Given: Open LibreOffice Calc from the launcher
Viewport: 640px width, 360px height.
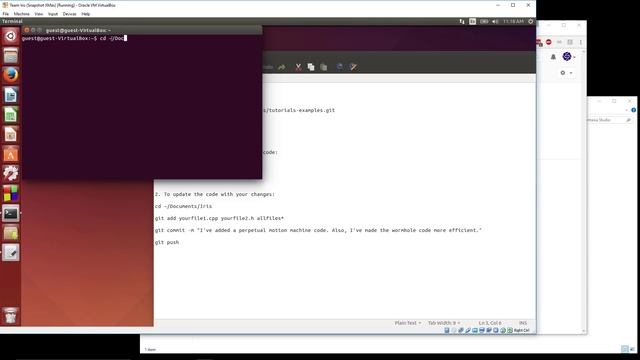Looking at the screenshot, I should coord(11,115).
